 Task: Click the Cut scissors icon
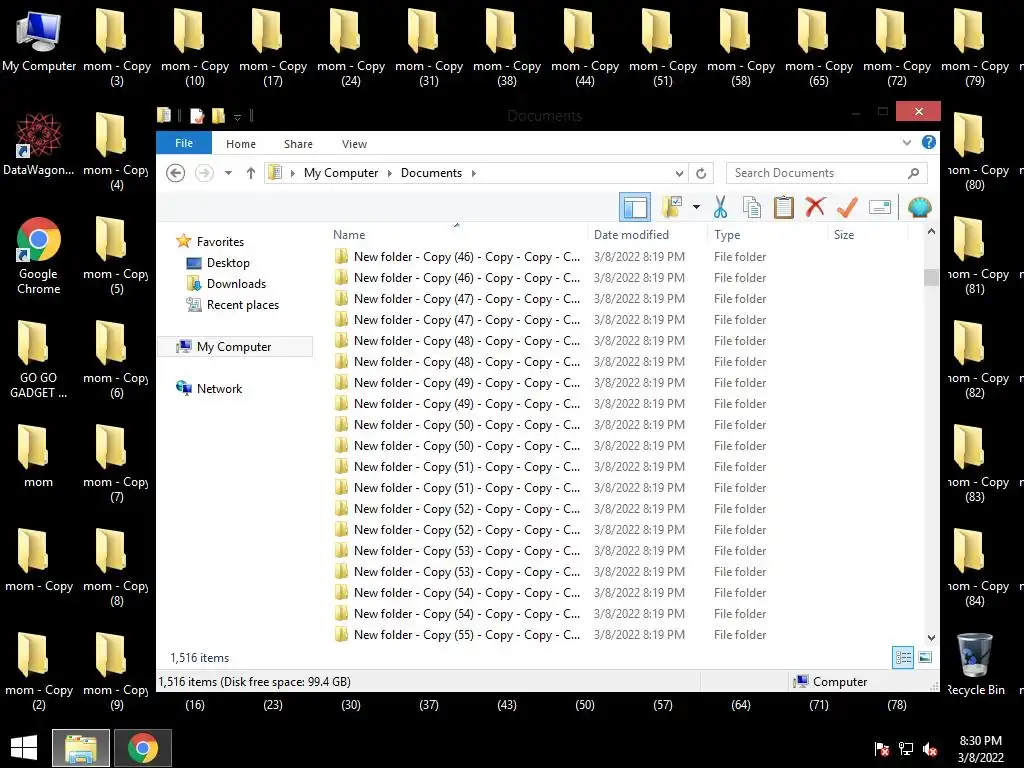720,207
